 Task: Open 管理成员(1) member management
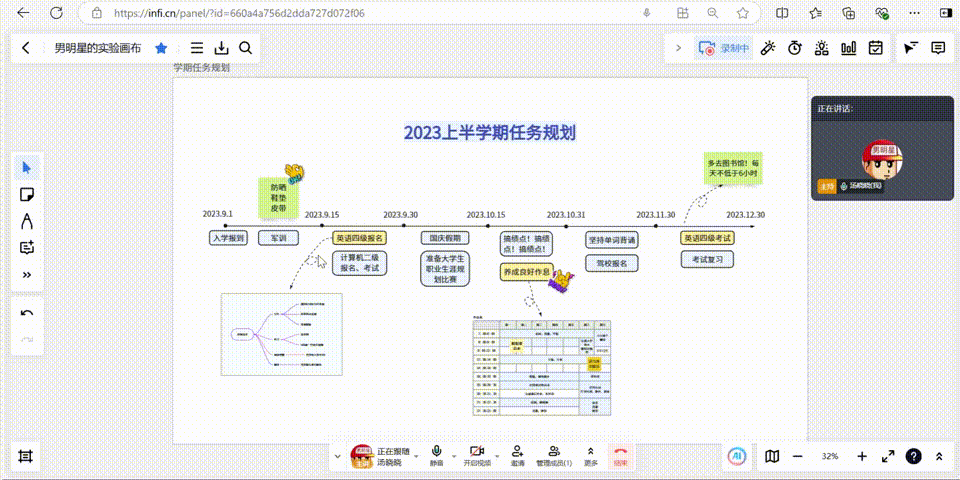click(x=554, y=456)
